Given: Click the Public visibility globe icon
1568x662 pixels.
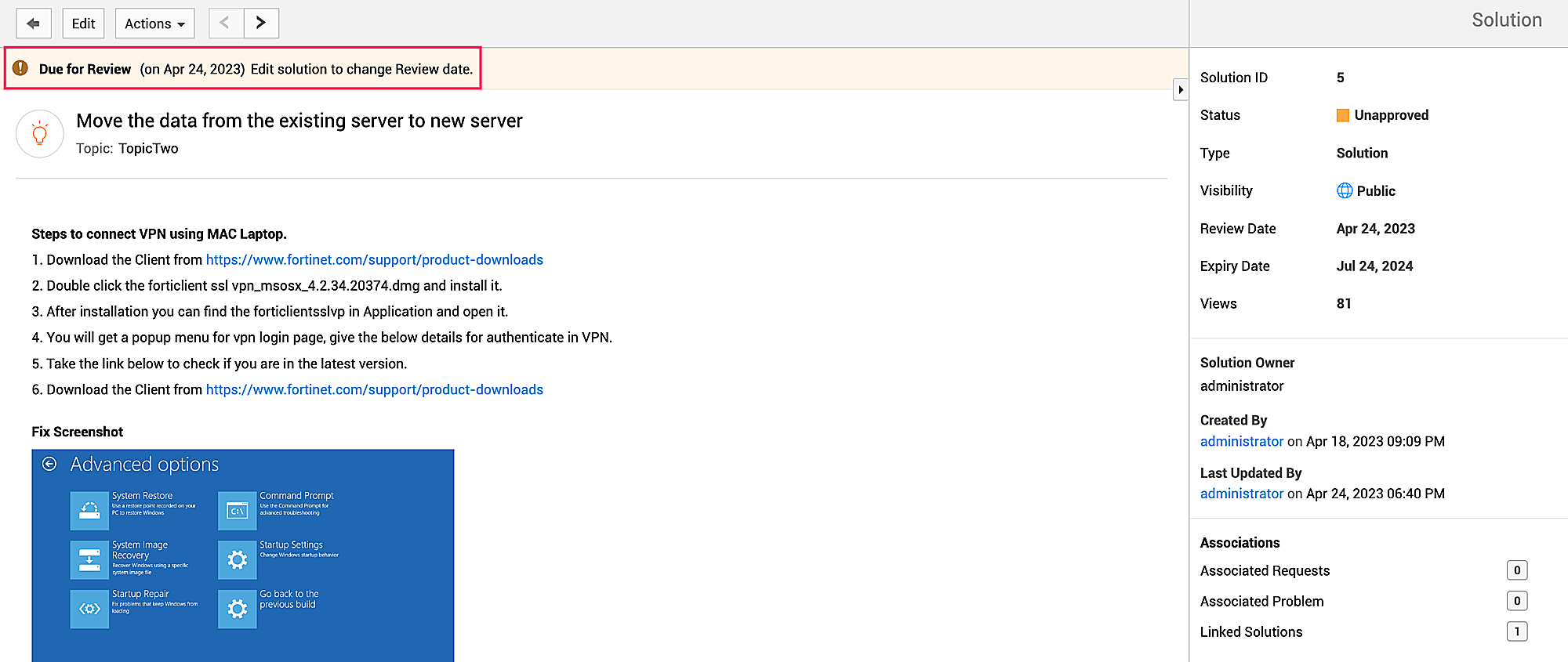Looking at the screenshot, I should click(x=1345, y=190).
